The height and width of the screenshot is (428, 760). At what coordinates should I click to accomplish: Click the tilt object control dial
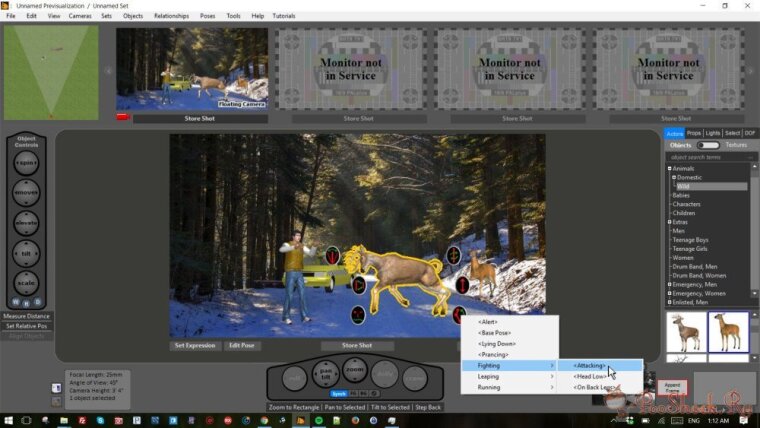tap(26, 254)
